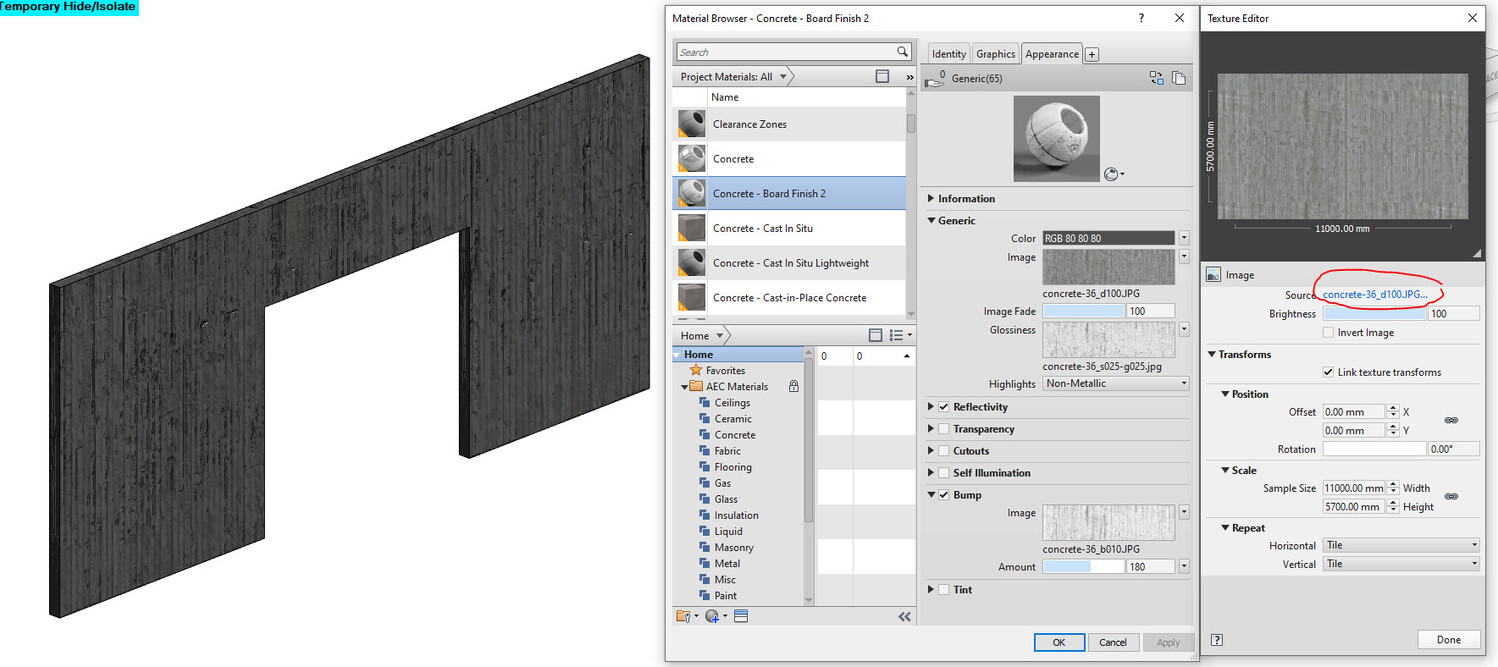1498x667 pixels.
Task: Click Done in the Texture Editor
Action: 1448,639
